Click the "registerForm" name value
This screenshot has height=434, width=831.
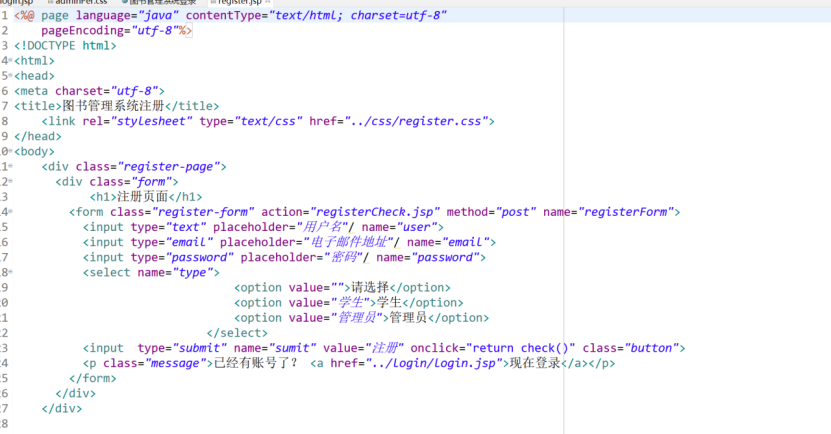pyautogui.click(x=626, y=212)
